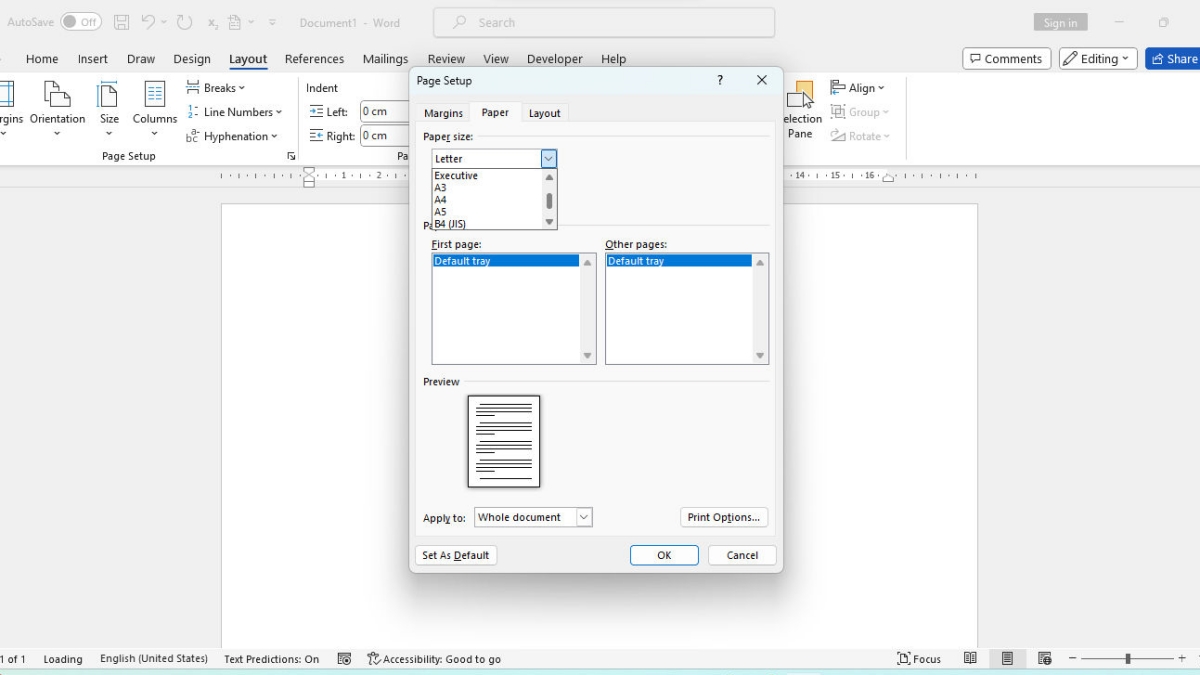1200x675 pixels.
Task: Open the Columns layout icon
Action: [155, 96]
